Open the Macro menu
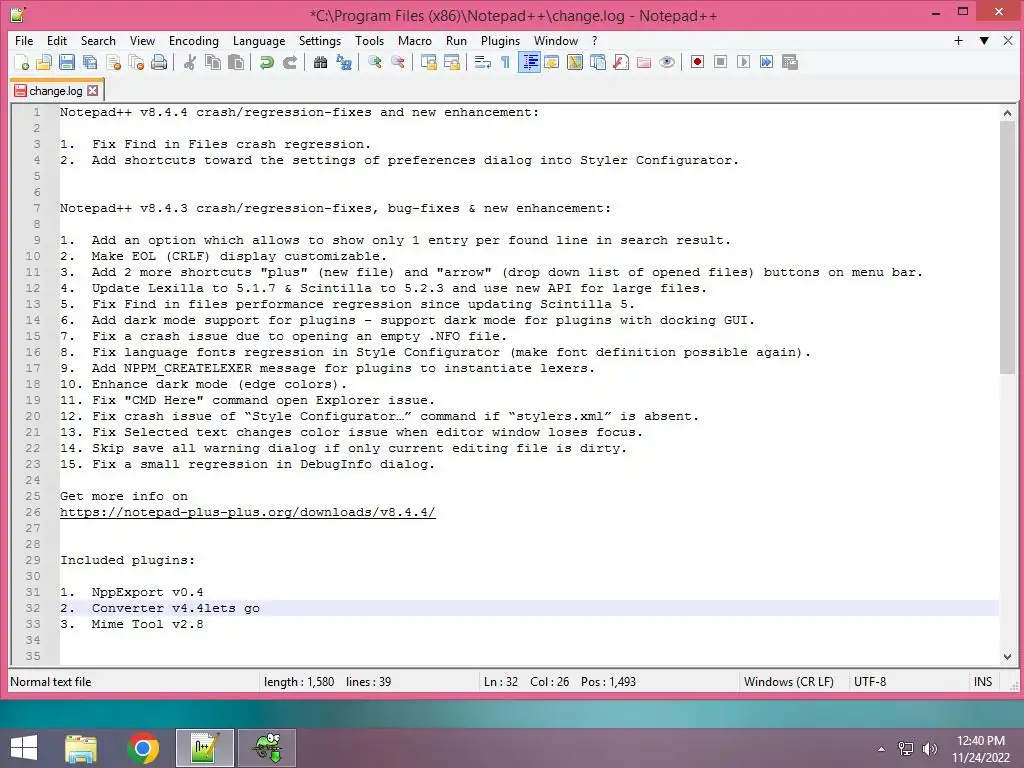Screen dimensions: 1024x768 point(415,40)
